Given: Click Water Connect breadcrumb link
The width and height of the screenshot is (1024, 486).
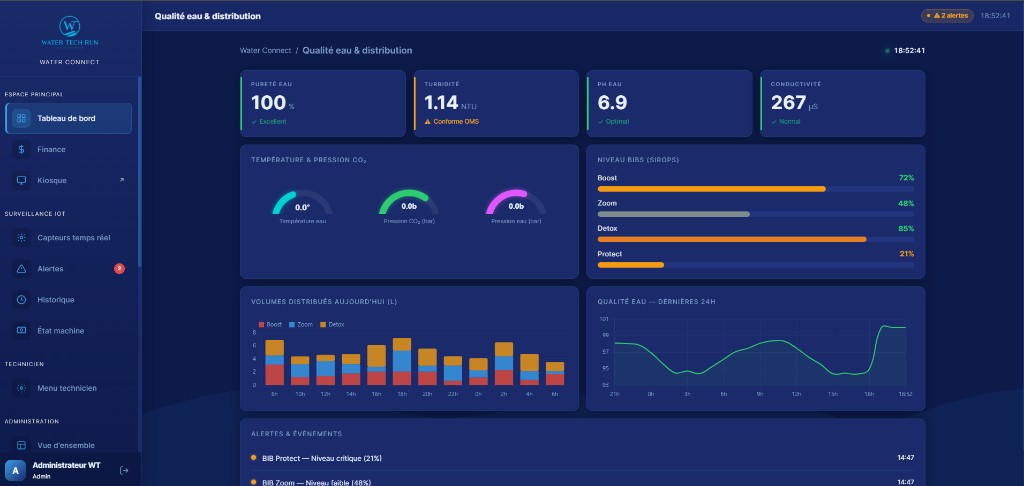Looking at the screenshot, I should (265, 50).
